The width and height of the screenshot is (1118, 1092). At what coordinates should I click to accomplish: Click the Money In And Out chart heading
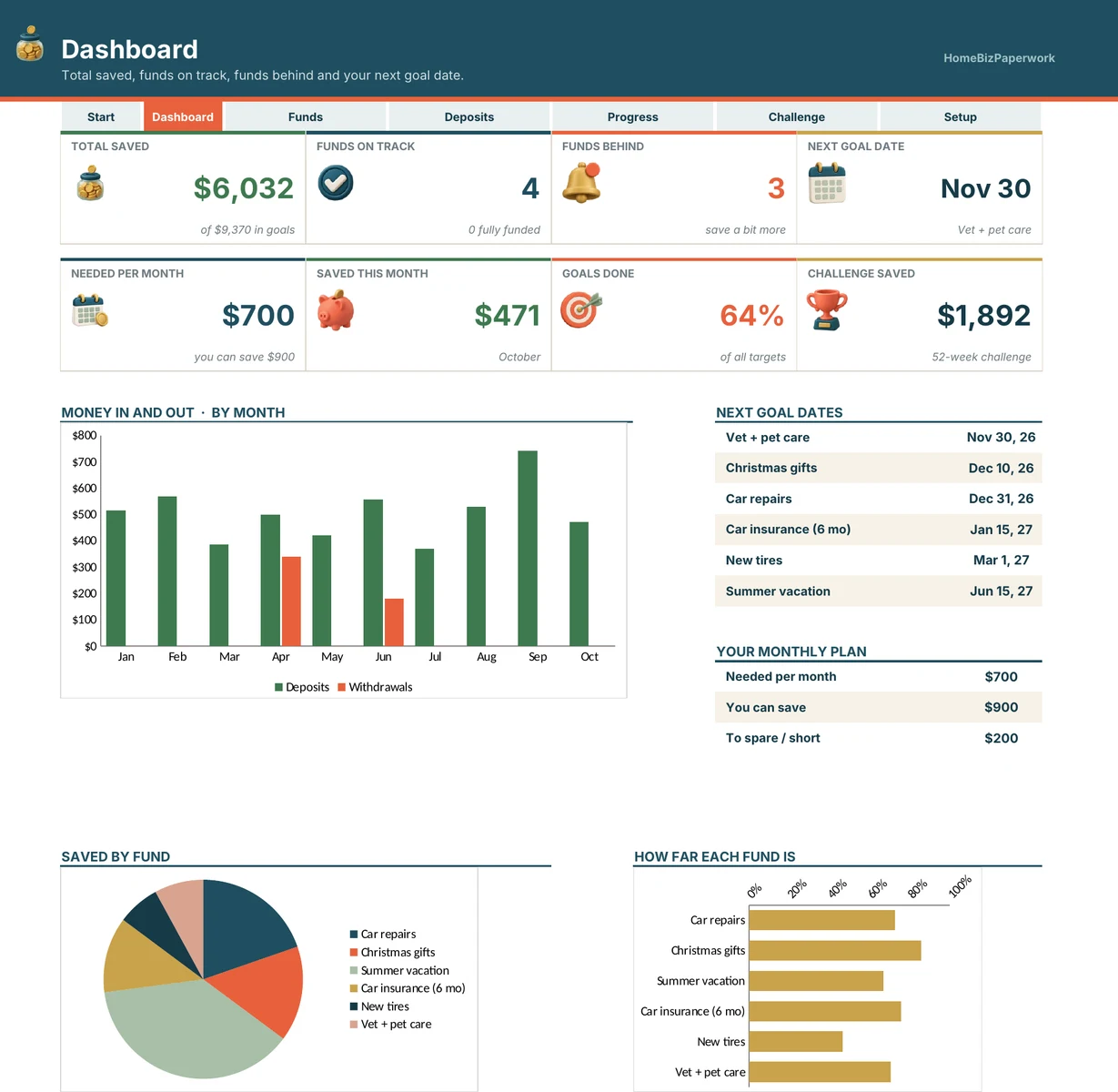pos(173,412)
